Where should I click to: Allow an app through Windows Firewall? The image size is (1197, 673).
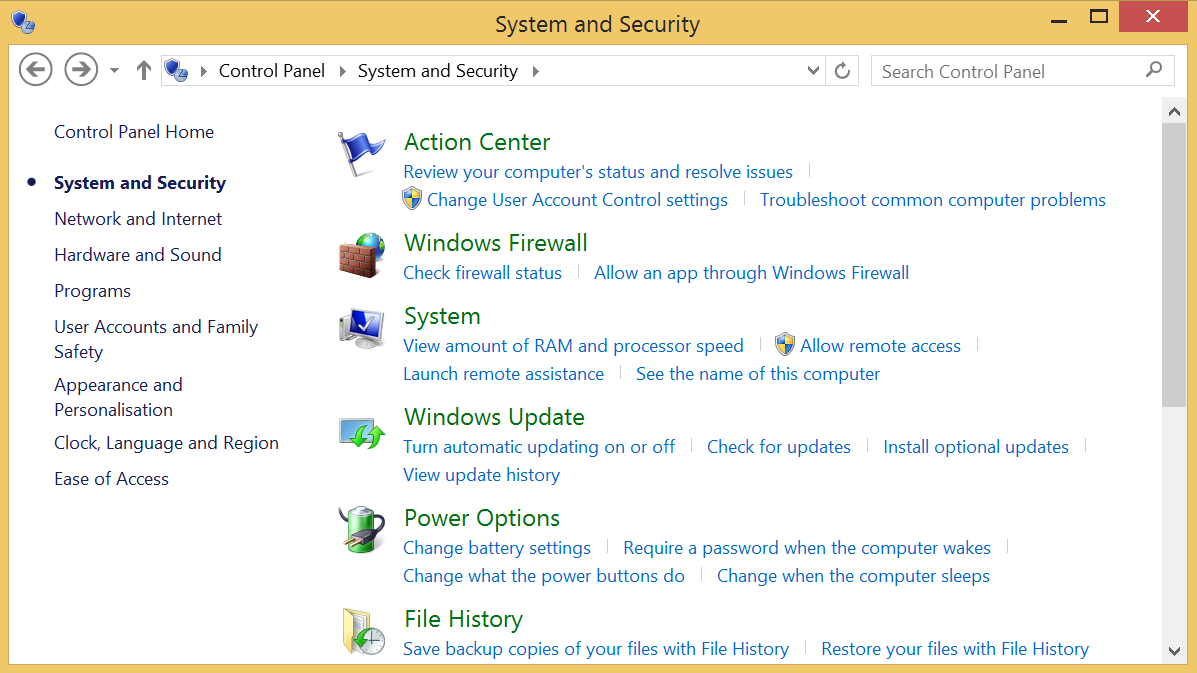pos(751,273)
